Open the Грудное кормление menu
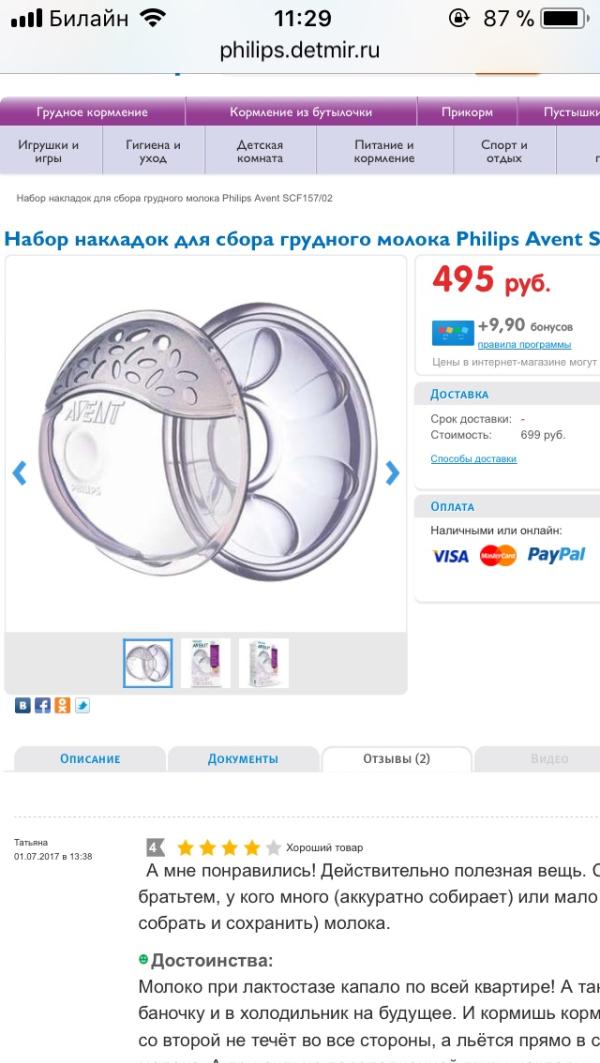 click(92, 112)
